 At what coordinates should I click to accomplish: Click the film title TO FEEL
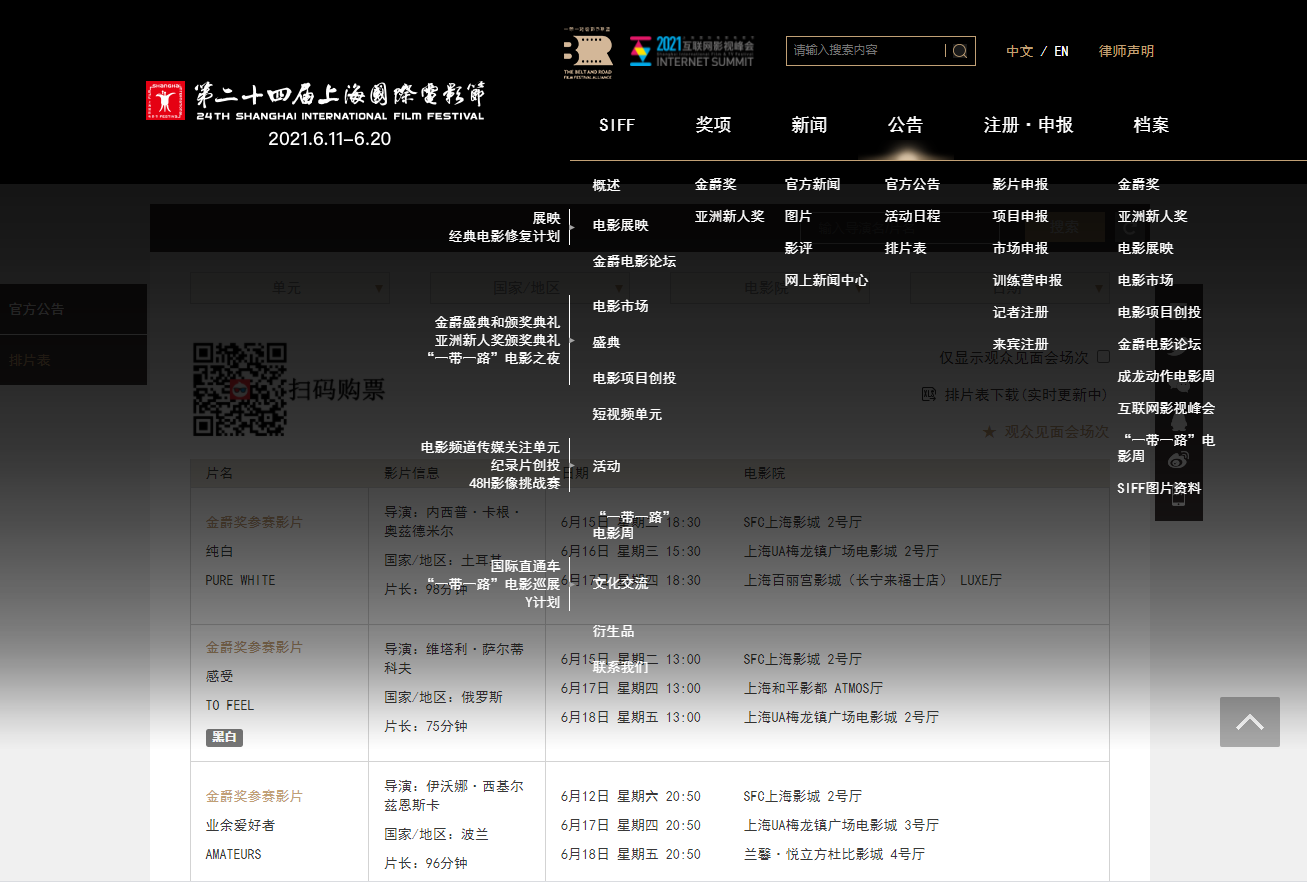230,705
